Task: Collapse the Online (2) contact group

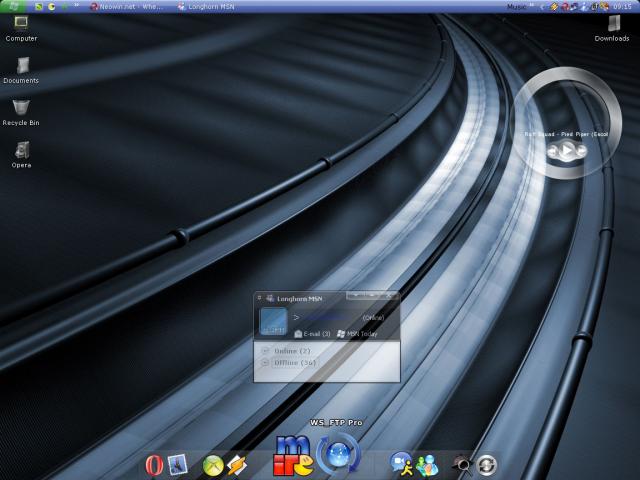Action: coord(265,351)
